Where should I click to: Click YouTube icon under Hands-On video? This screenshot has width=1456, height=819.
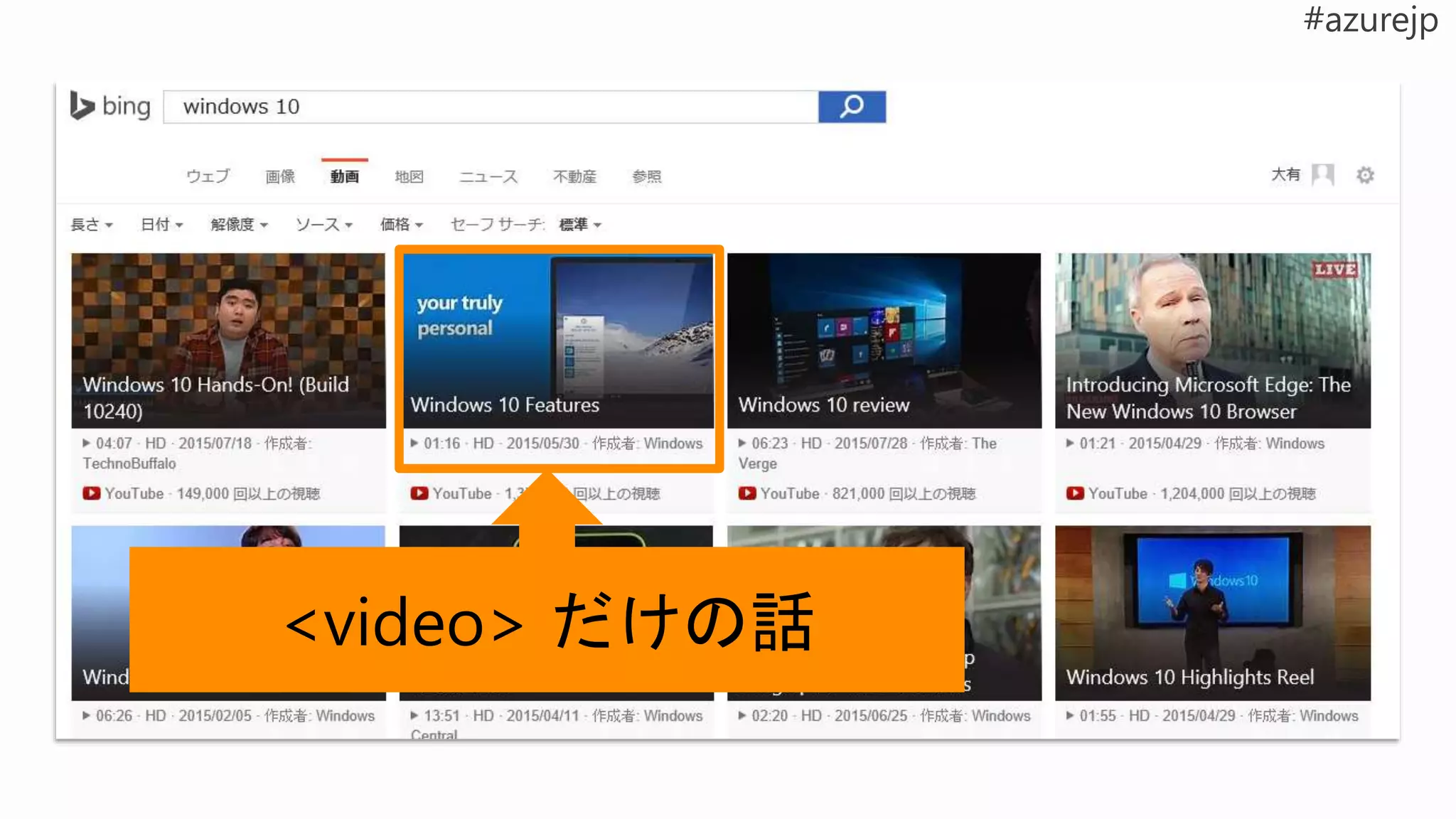(92, 493)
